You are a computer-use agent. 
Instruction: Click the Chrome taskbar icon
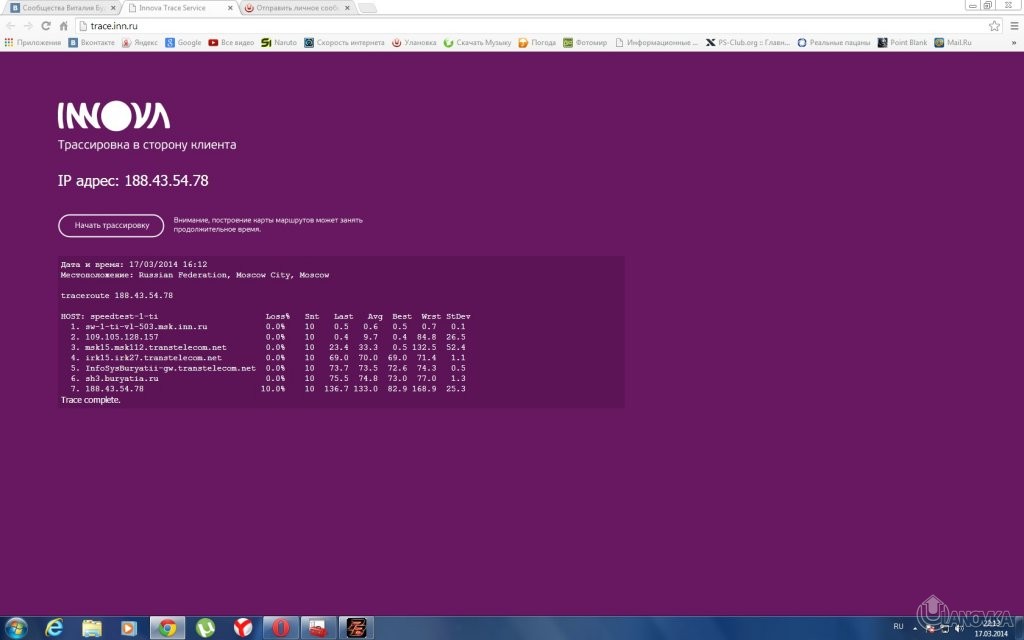168,628
